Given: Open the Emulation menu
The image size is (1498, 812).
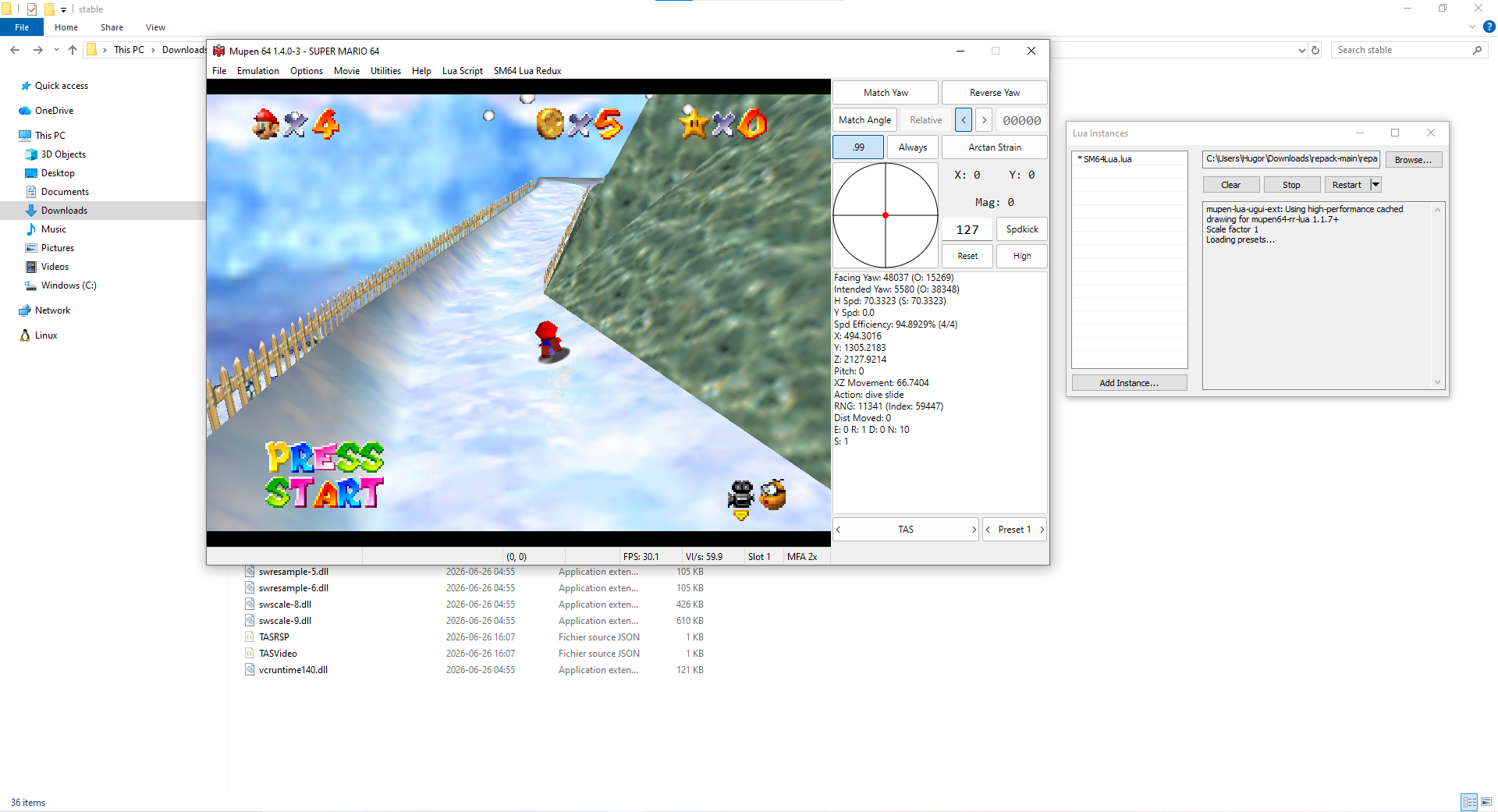Looking at the screenshot, I should pyautogui.click(x=258, y=71).
